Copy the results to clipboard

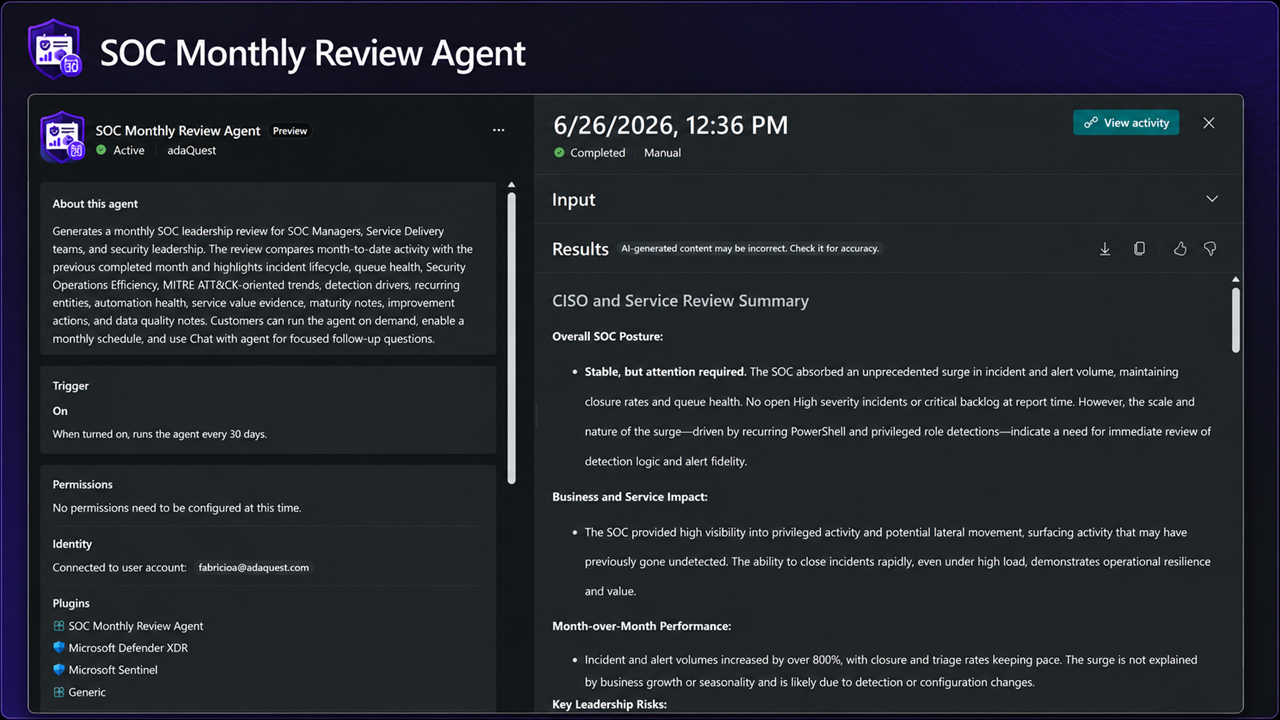[x=1139, y=249]
